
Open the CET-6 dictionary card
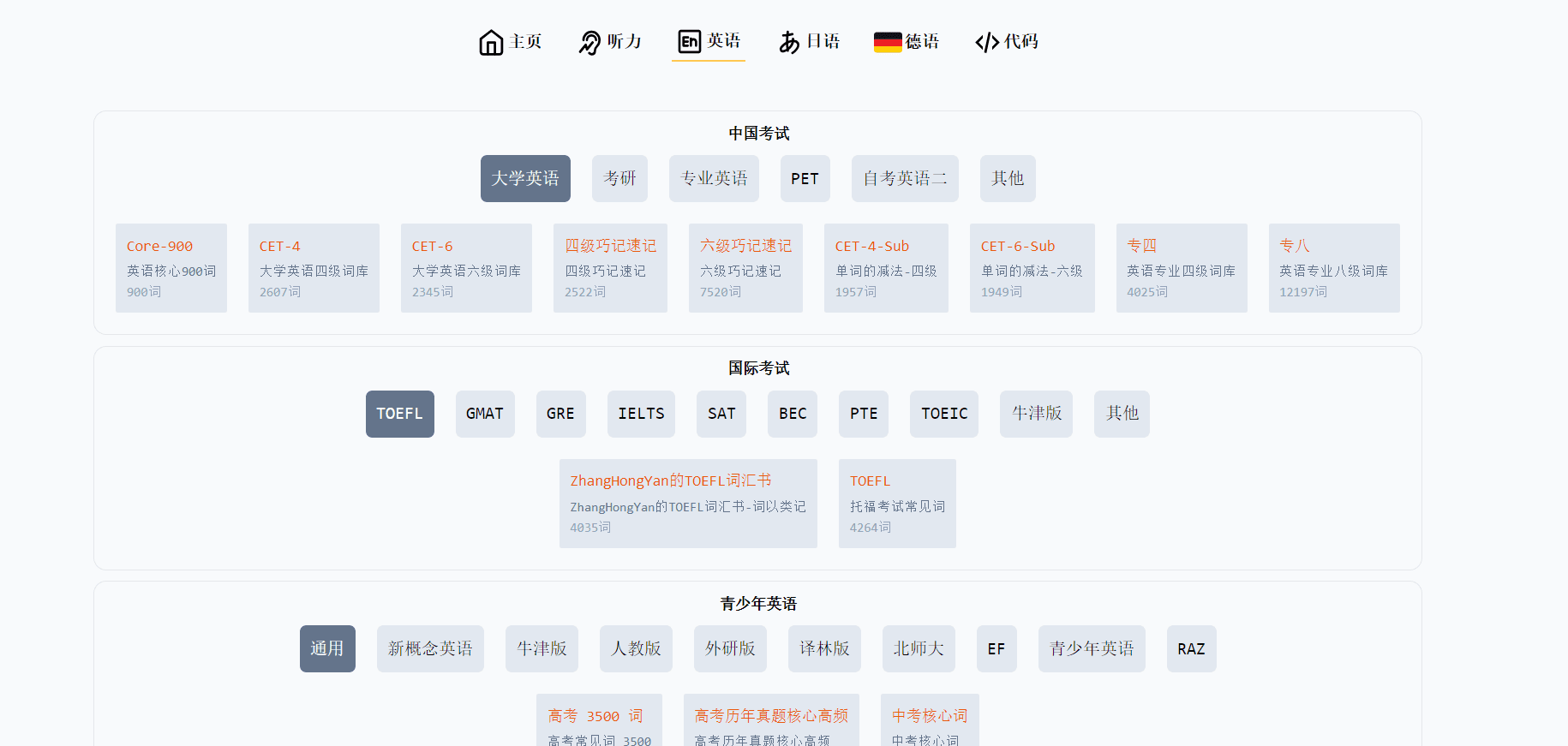click(466, 268)
